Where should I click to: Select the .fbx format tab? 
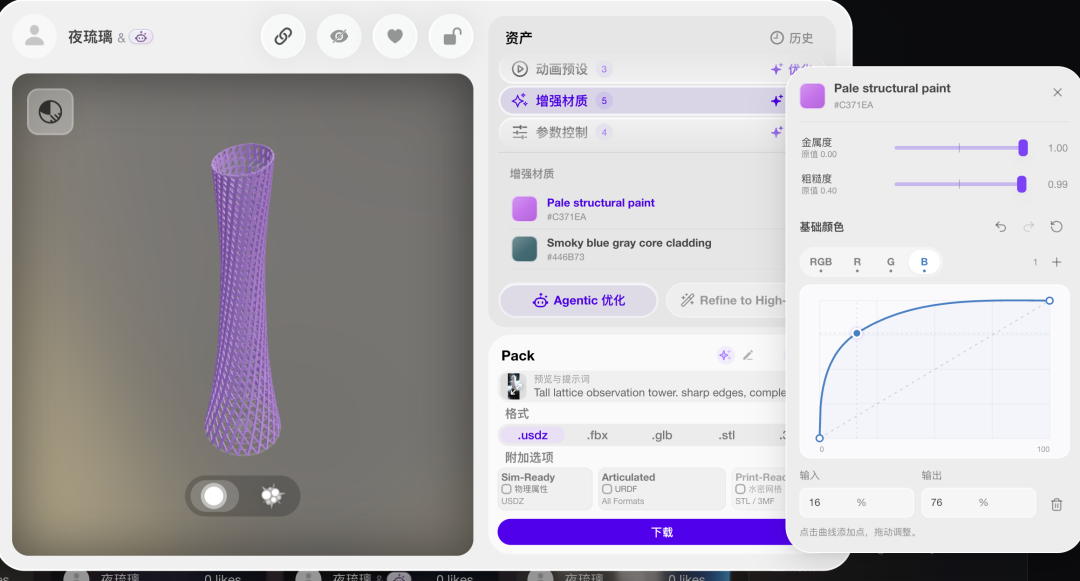(x=597, y=435)
